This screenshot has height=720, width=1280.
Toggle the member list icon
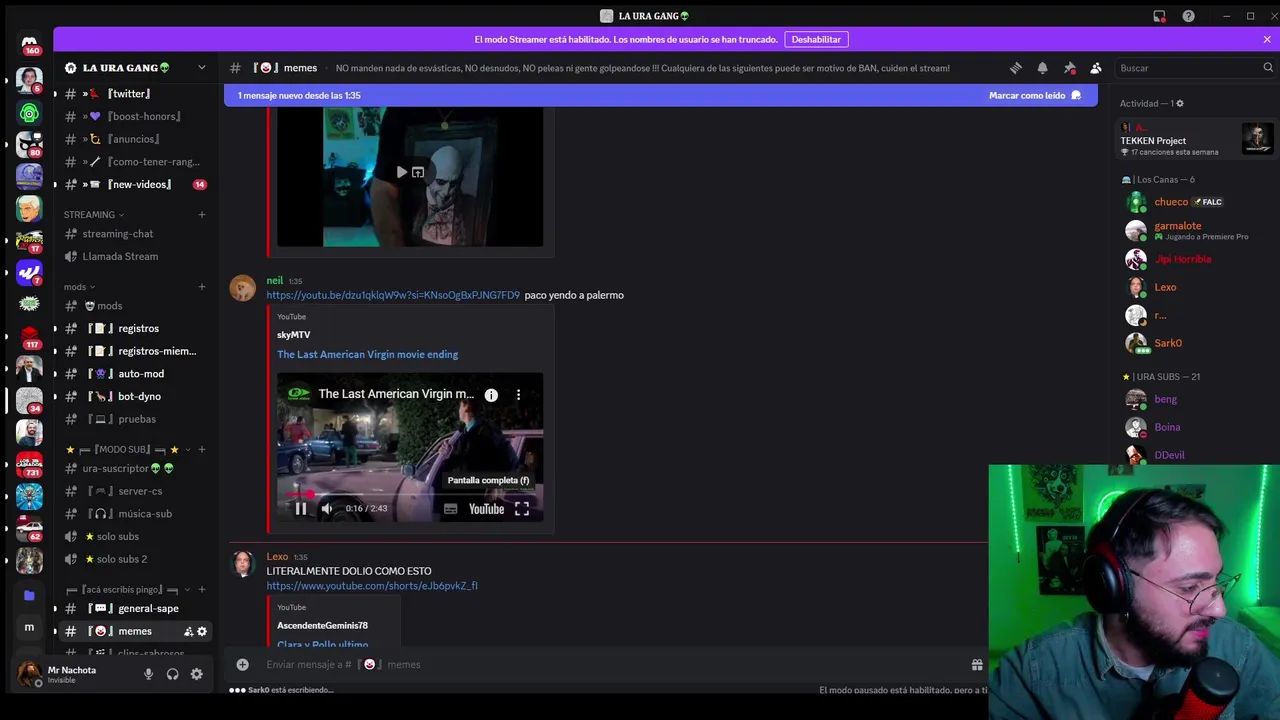click(1096, 68)
